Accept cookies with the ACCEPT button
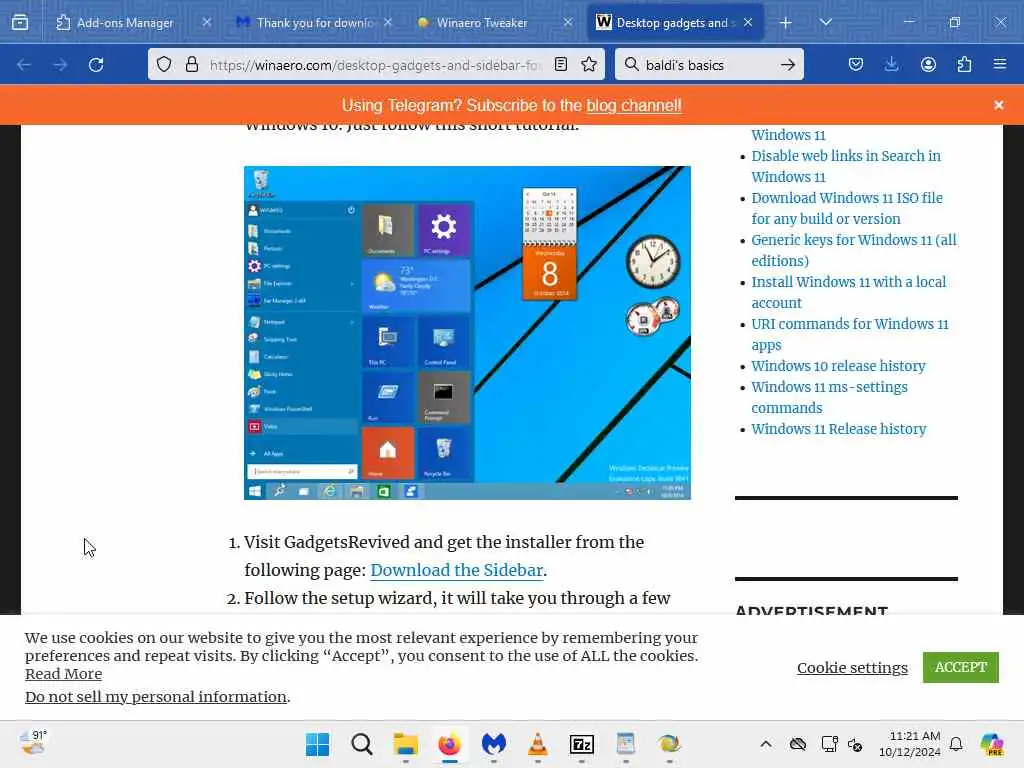This screenshot has width=1024, height=768. click(960, 667)
